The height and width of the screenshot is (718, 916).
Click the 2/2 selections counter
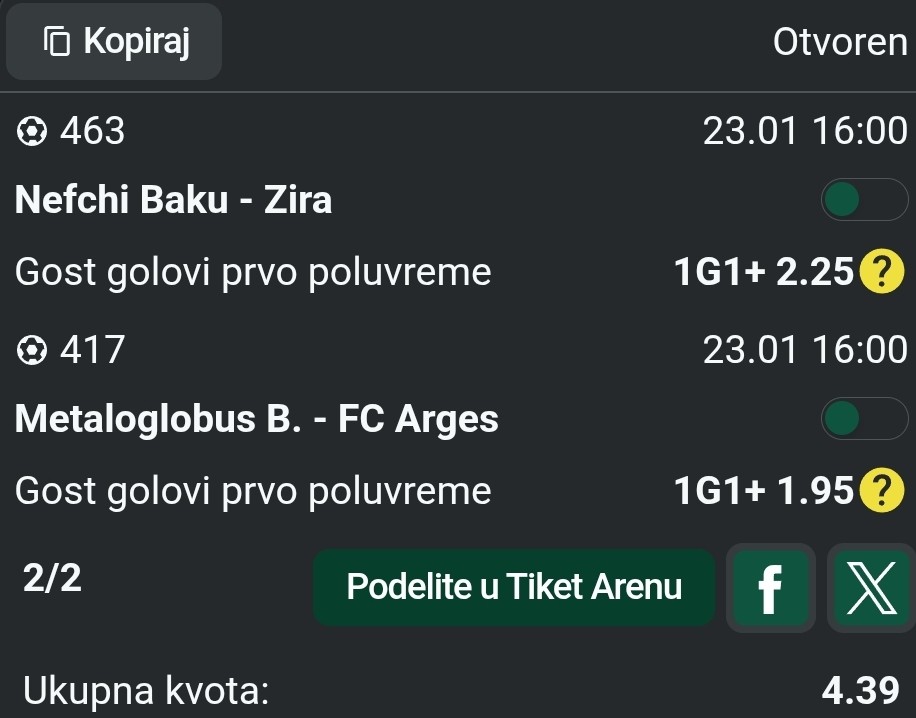[x=52, y=579]
